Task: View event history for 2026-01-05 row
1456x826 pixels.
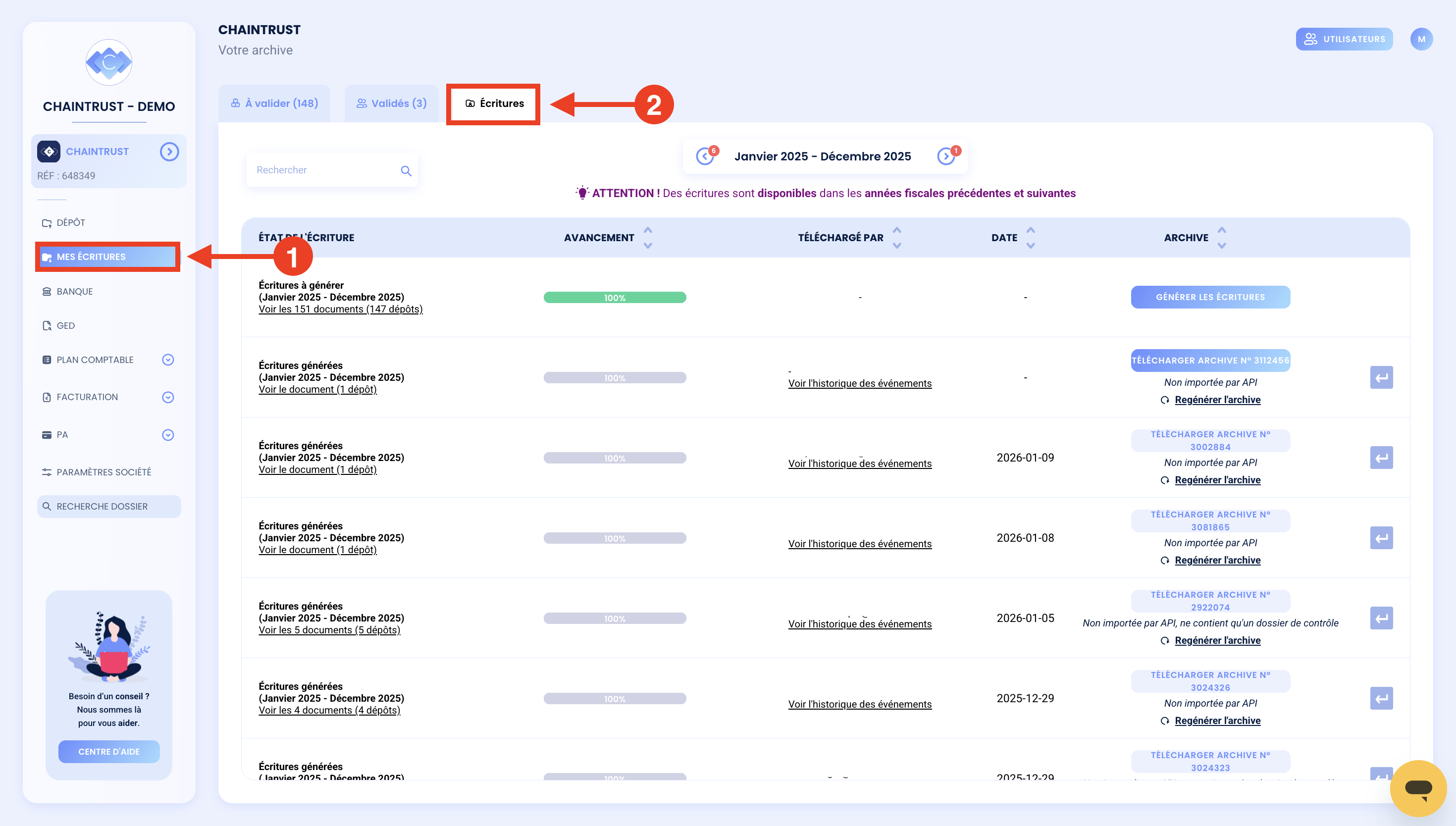Action: [x=860, y=624]
